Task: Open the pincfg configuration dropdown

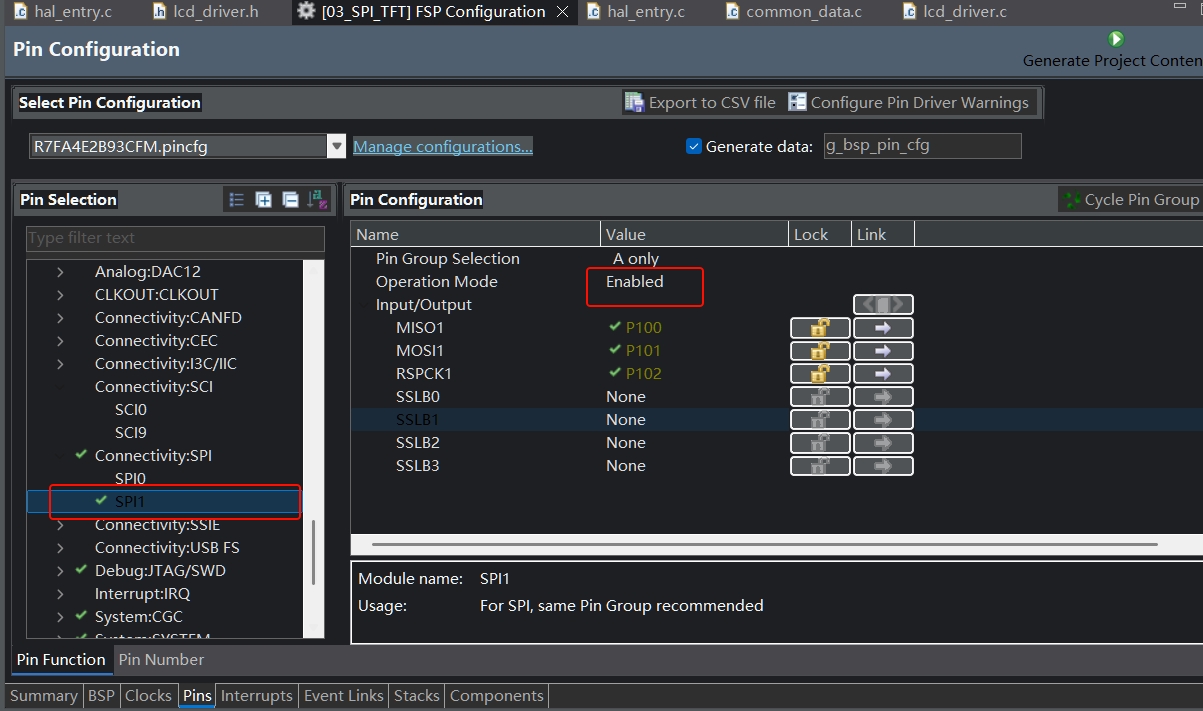Action: tap(336, 146)
